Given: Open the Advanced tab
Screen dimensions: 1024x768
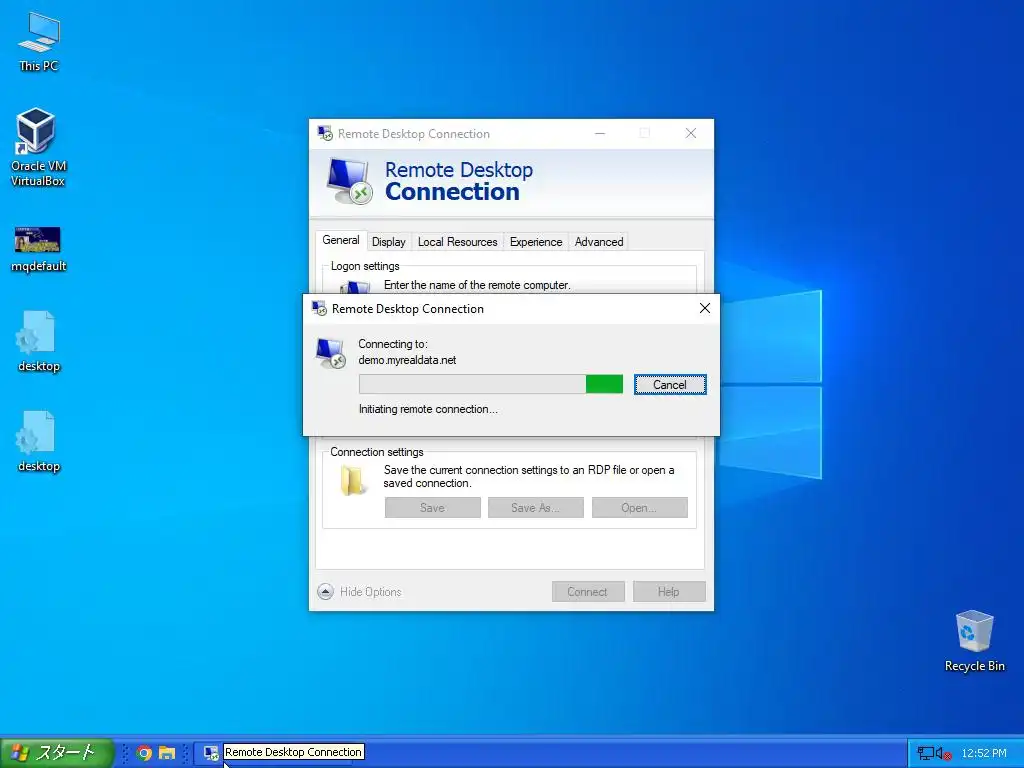Looking at the screenshot, I should coord(599,242).
